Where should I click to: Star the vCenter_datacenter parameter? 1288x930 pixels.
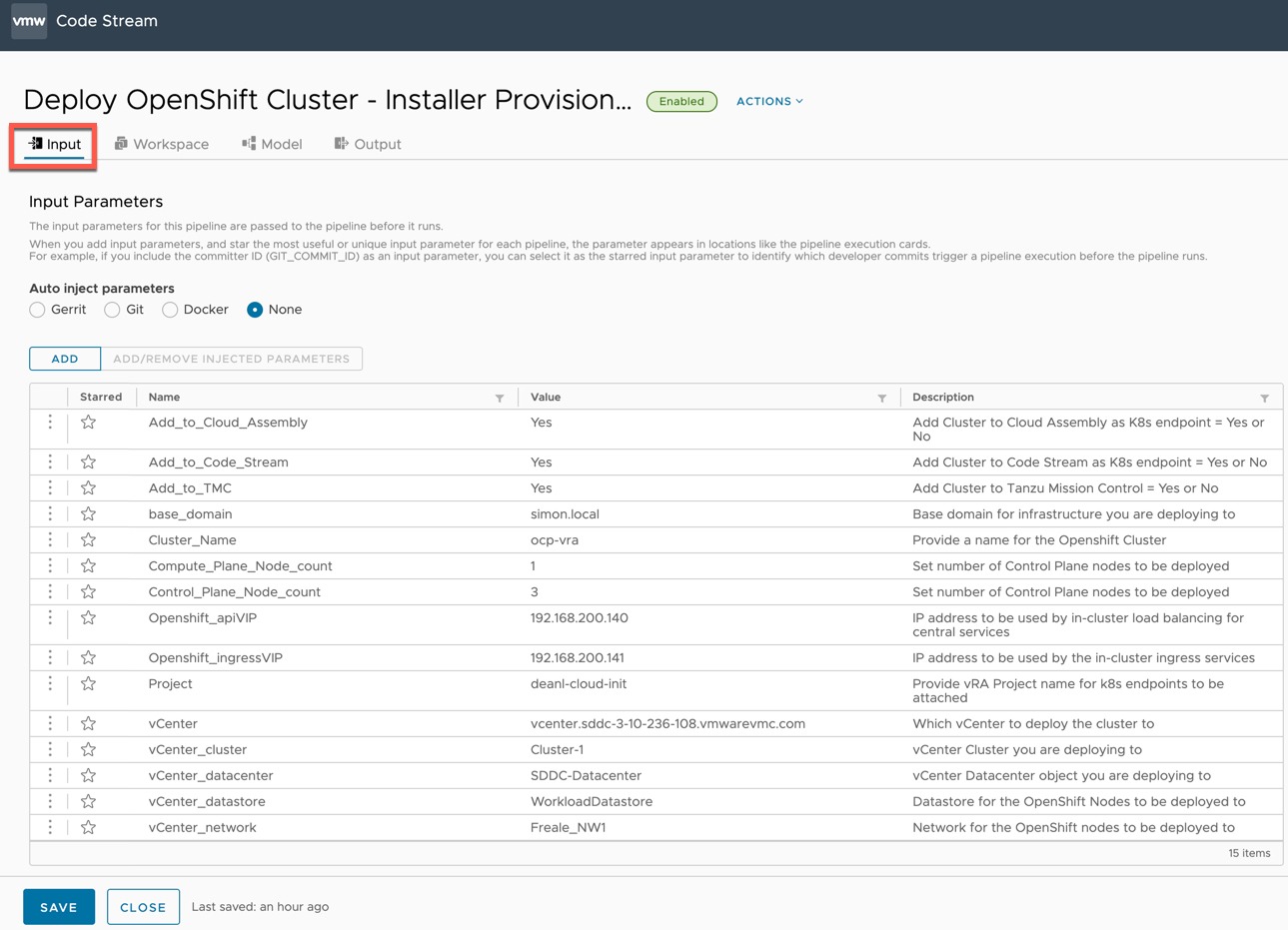(x=89, y=776)
